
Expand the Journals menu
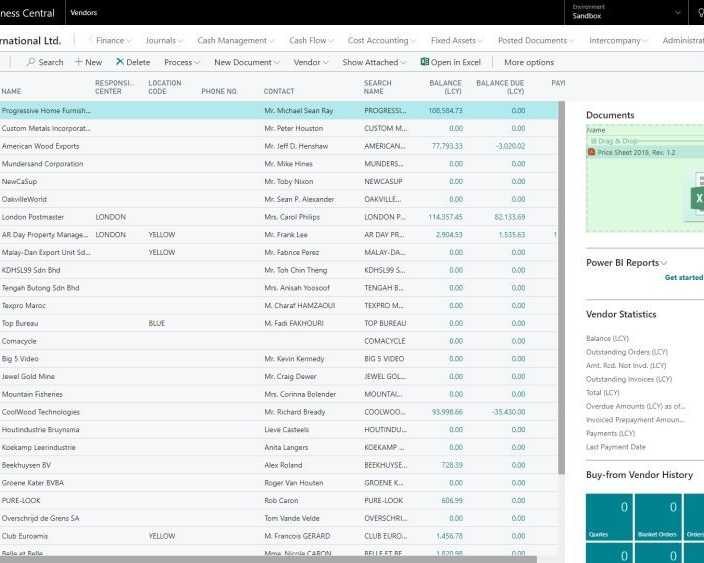coord(164,40)
